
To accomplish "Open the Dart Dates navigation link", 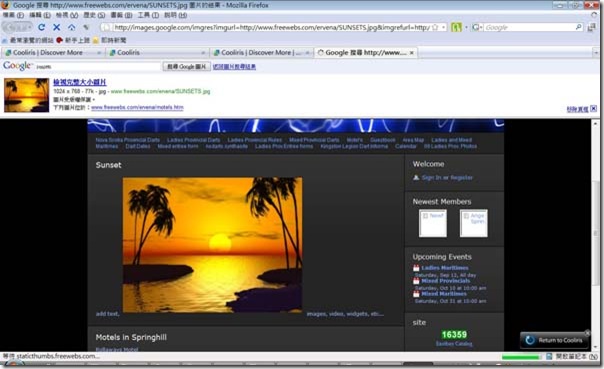I will click(x=138, y=146).
